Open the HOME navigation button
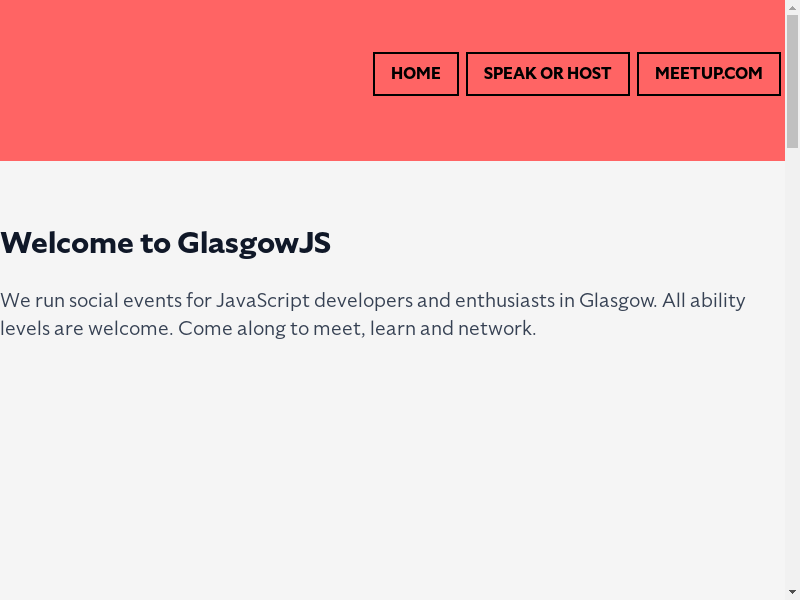 [x=415, y=74]
